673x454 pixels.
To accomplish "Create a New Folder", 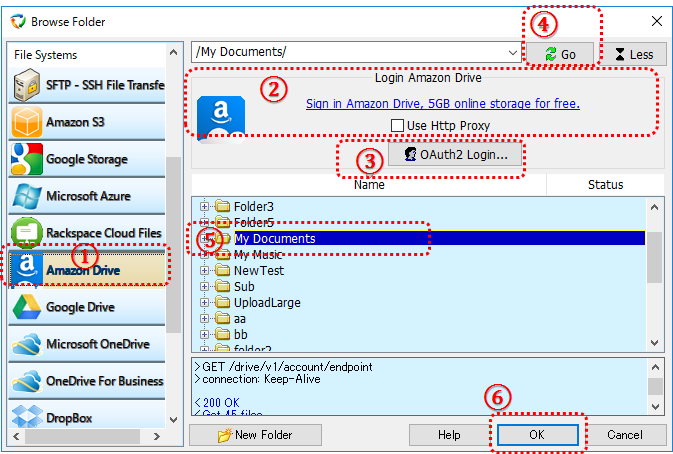I will (255, 435).
